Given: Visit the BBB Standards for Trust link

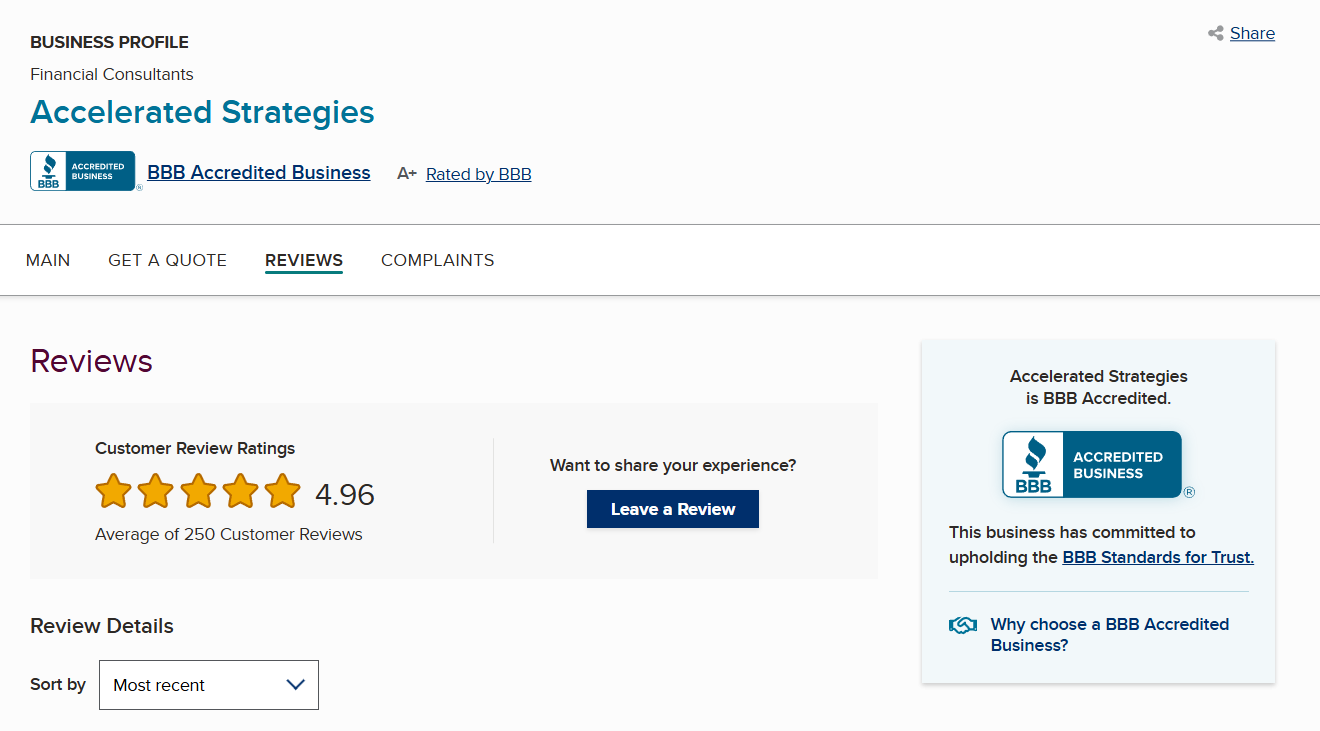Looking at the screenshot, I should point(1157,558).
